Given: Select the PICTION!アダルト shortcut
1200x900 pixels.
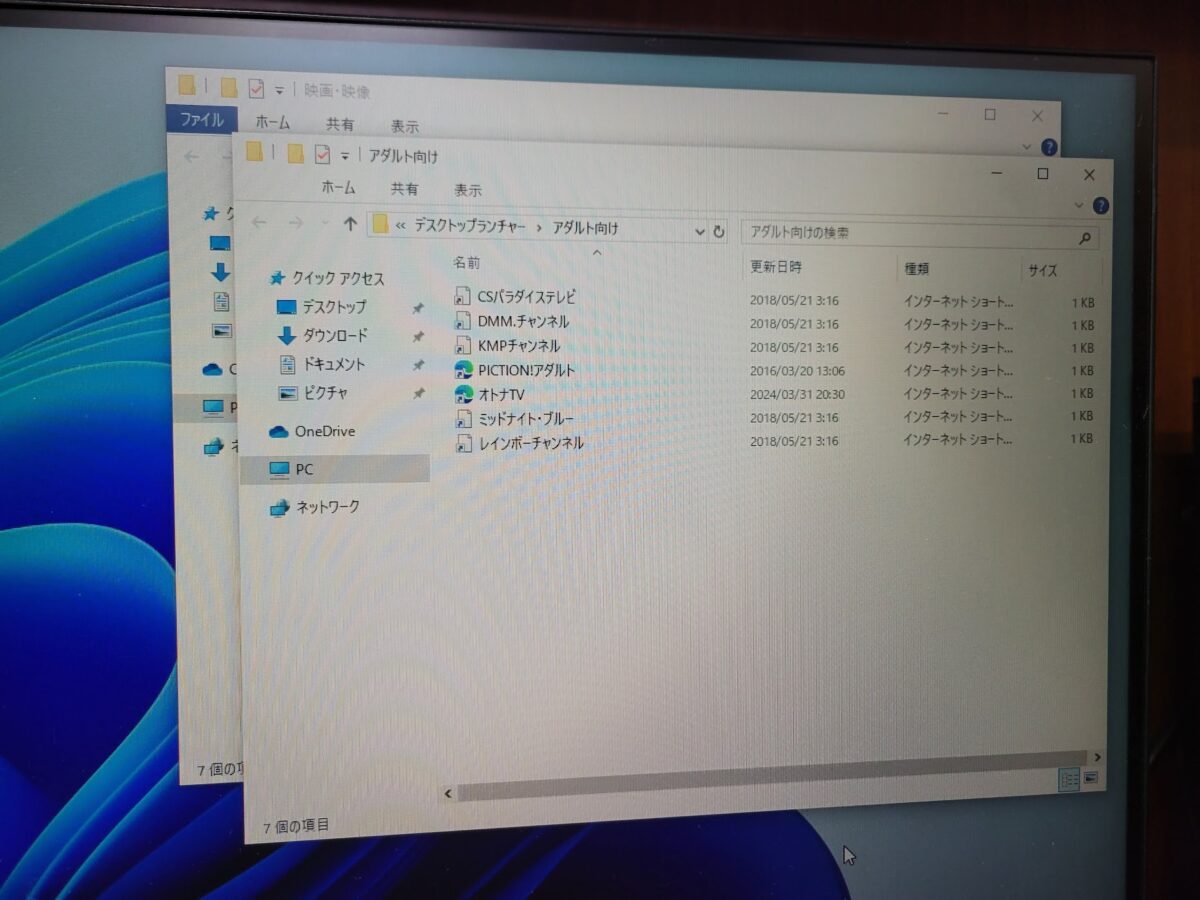Looking at the screenshot, I should coord(527,370).
